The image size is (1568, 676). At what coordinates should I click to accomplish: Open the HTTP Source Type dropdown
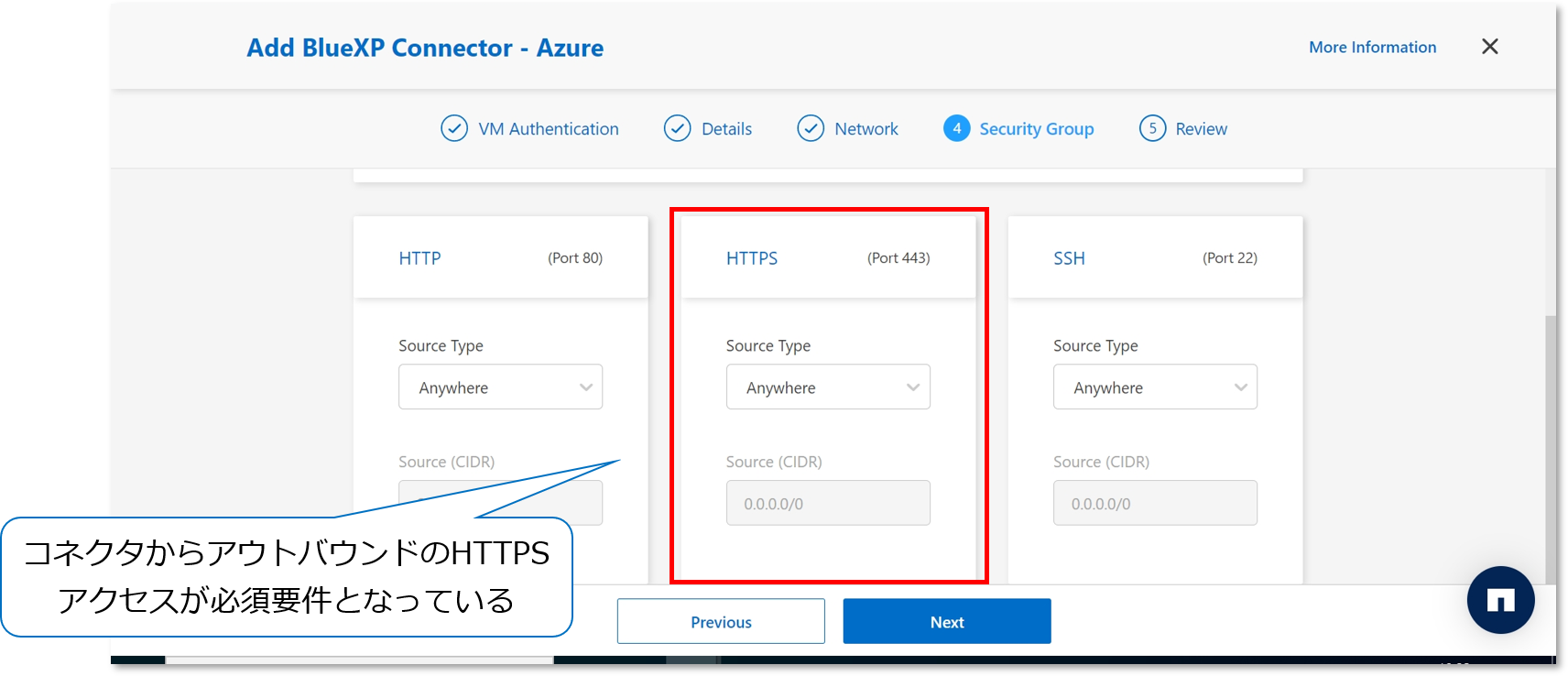click(x=500, y=387)
